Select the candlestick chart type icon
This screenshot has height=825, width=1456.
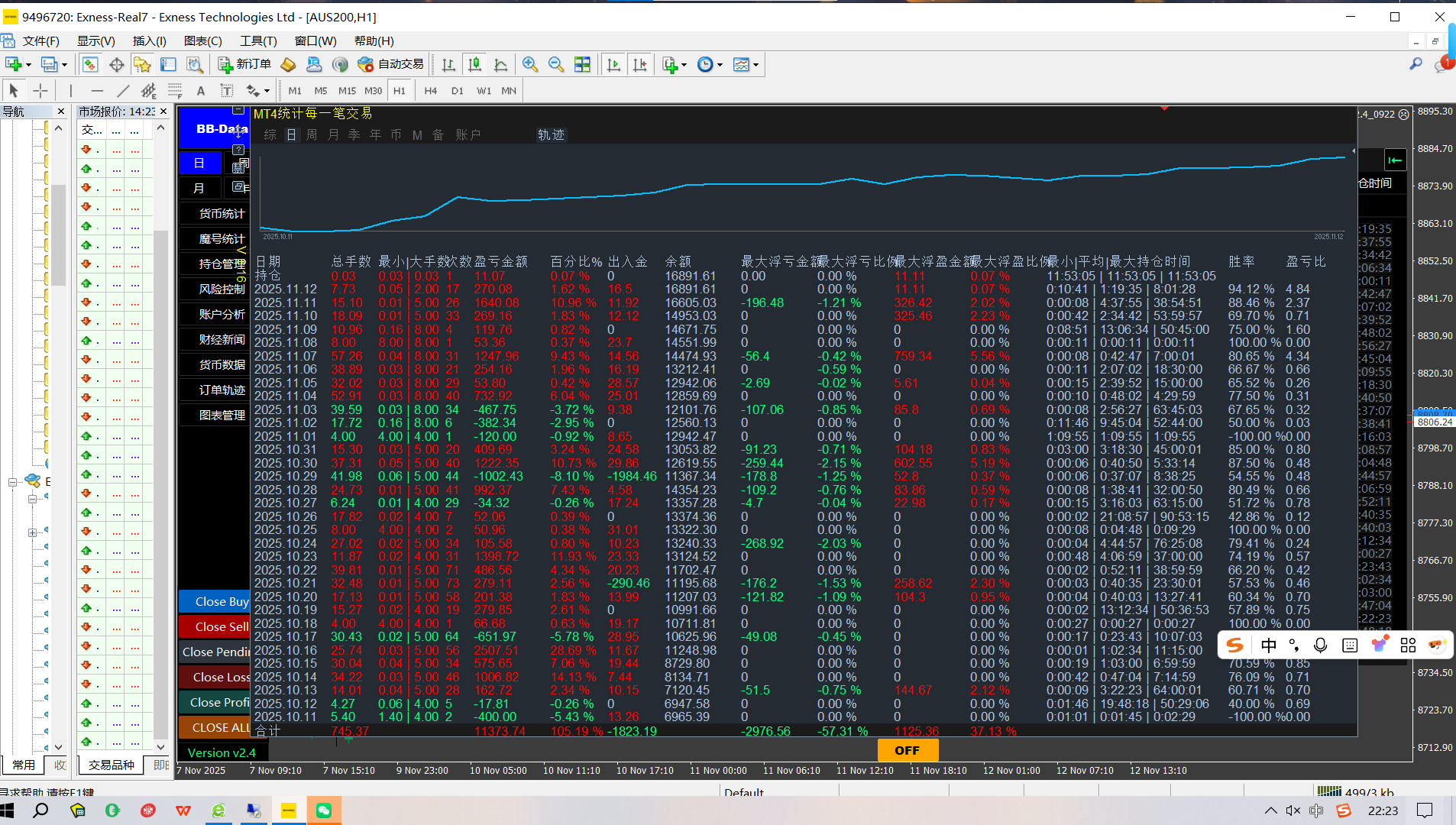[474, 65]
